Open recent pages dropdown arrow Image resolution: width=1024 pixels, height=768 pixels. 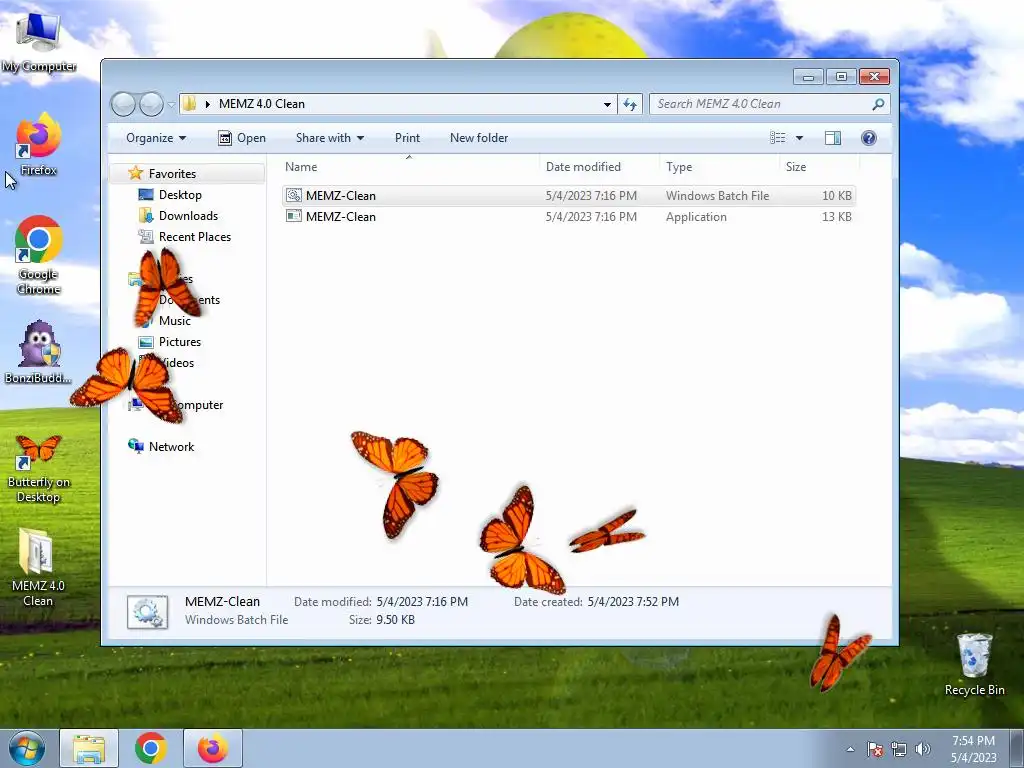(171, 104)
